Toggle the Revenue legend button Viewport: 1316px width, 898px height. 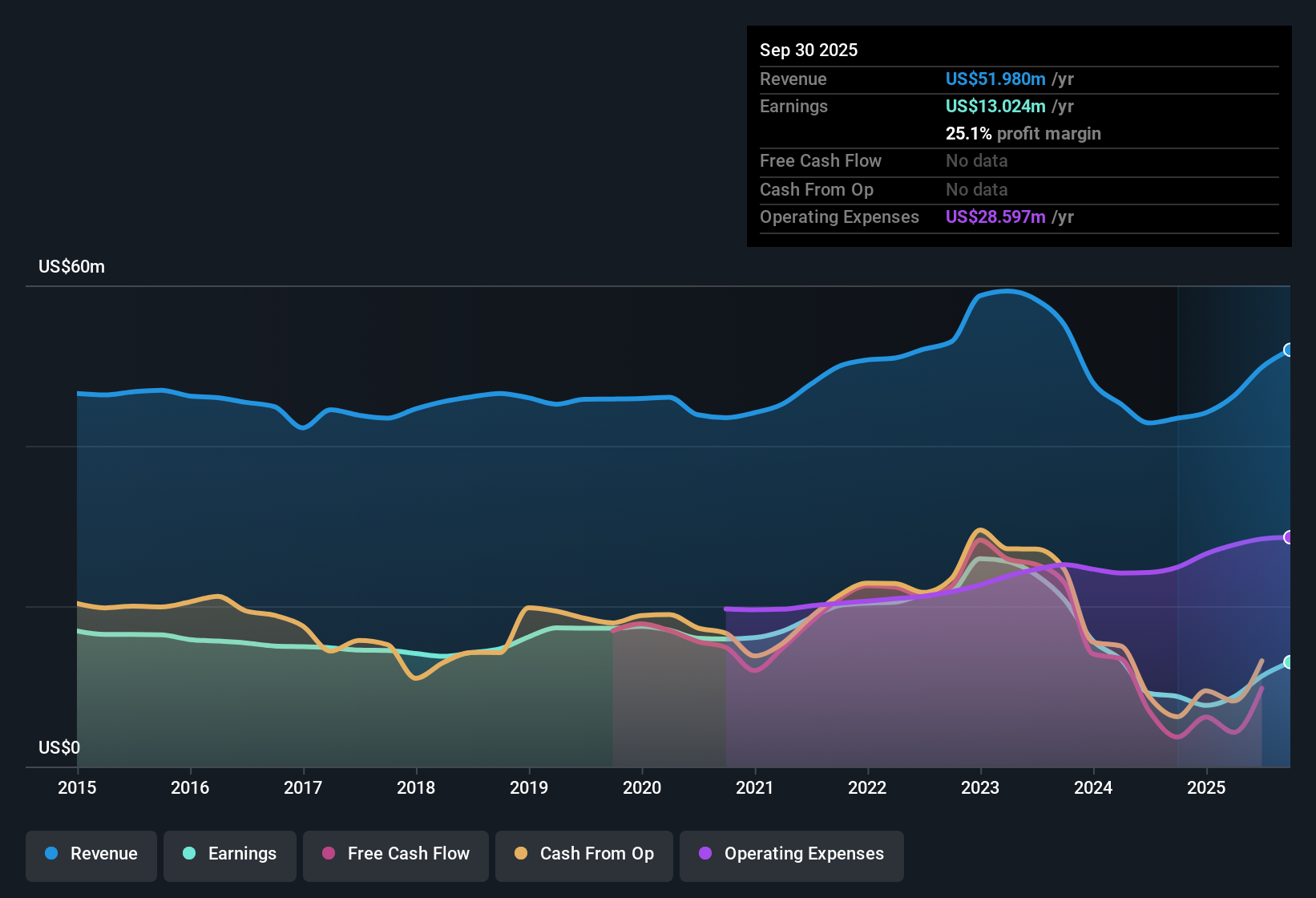click(x=91, y=854)
